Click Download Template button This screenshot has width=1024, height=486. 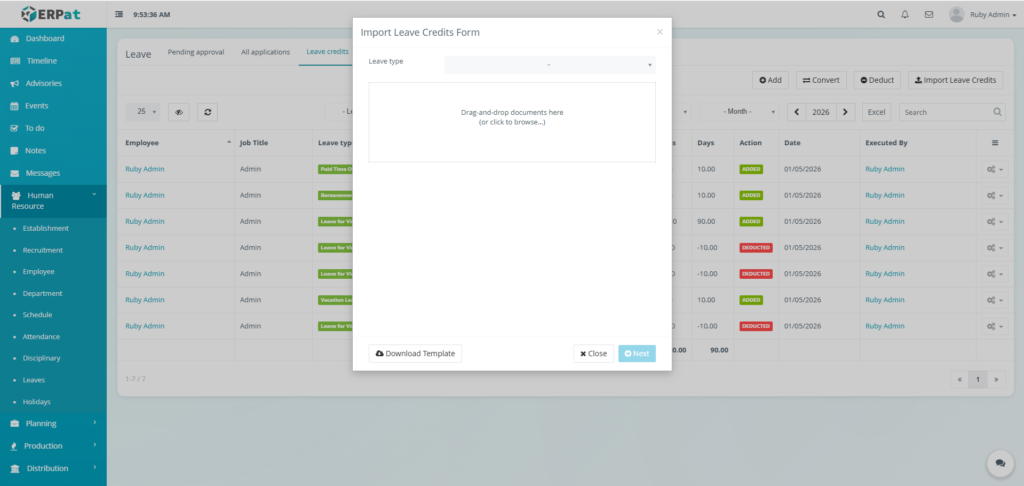[x=415, y=353]
